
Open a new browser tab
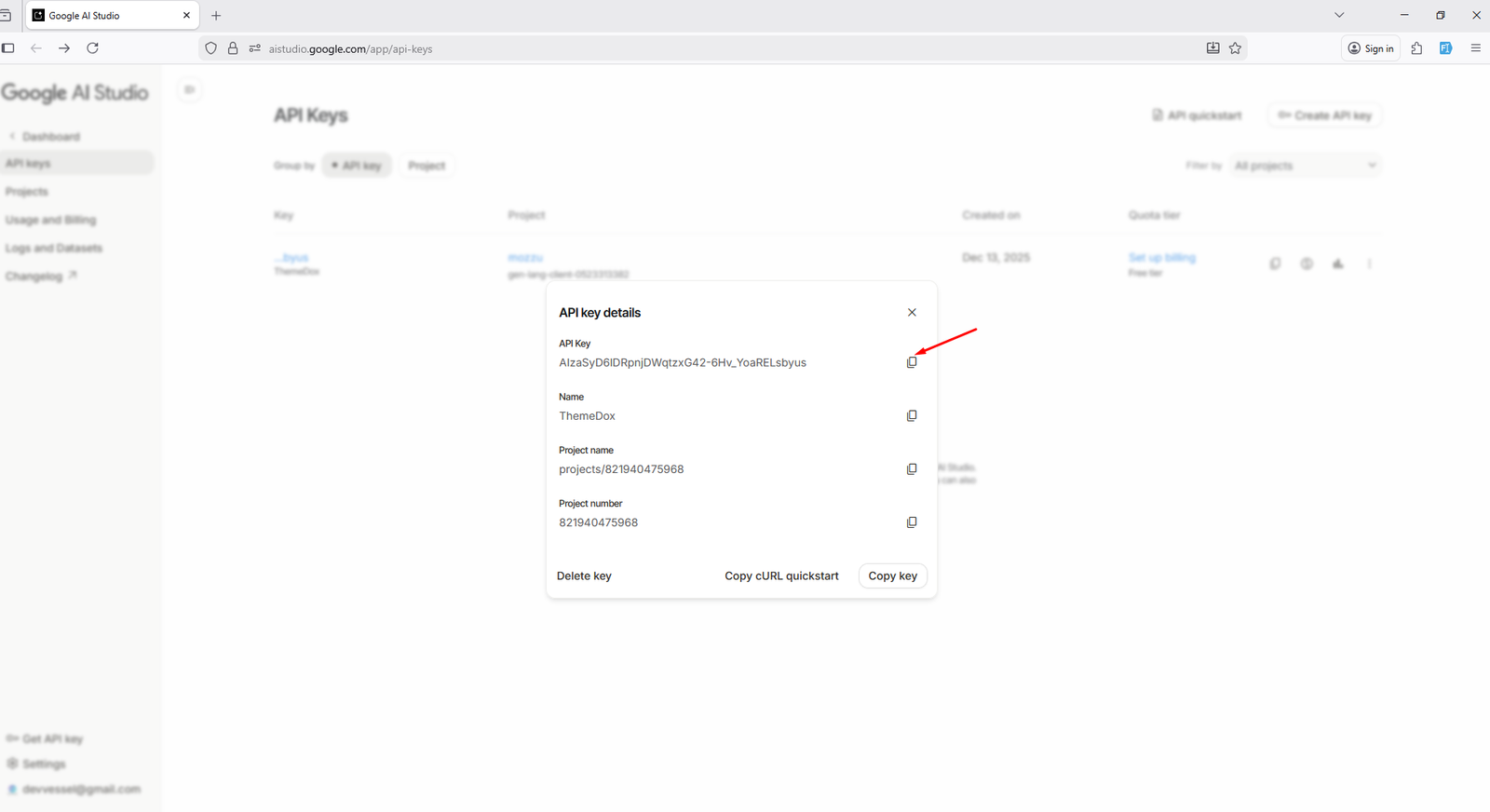216,16
